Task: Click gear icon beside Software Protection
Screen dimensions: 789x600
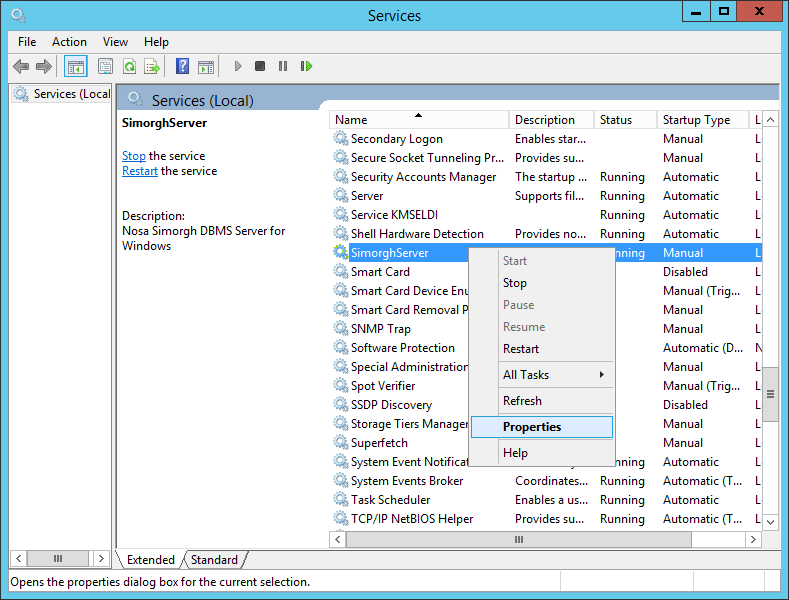Action: click(x=341, y=347)
